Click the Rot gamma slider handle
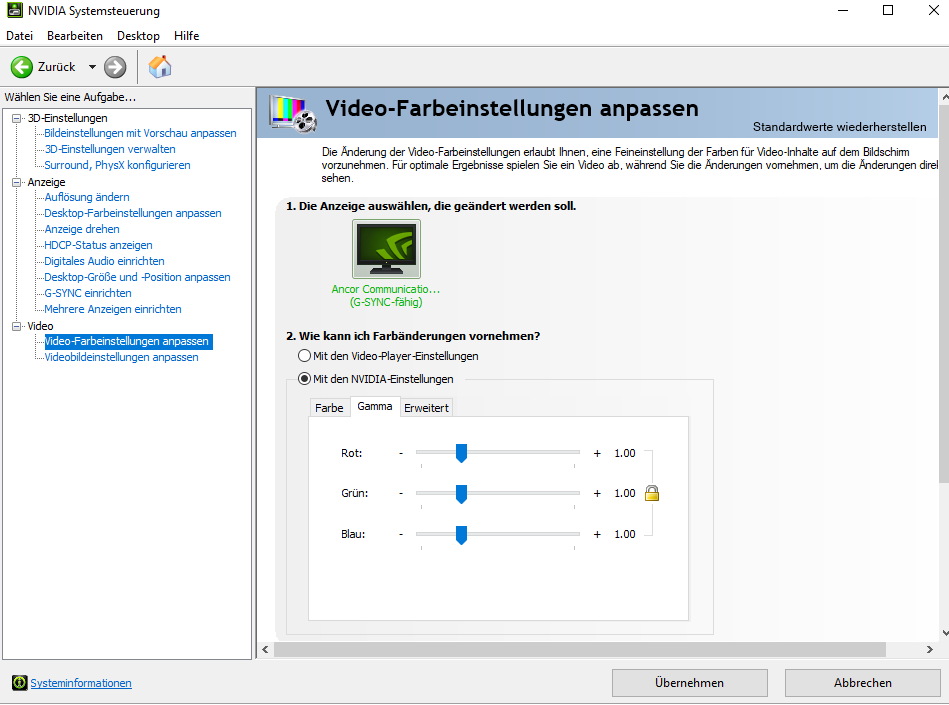The image size is (949, 705). tap(461, 453)
